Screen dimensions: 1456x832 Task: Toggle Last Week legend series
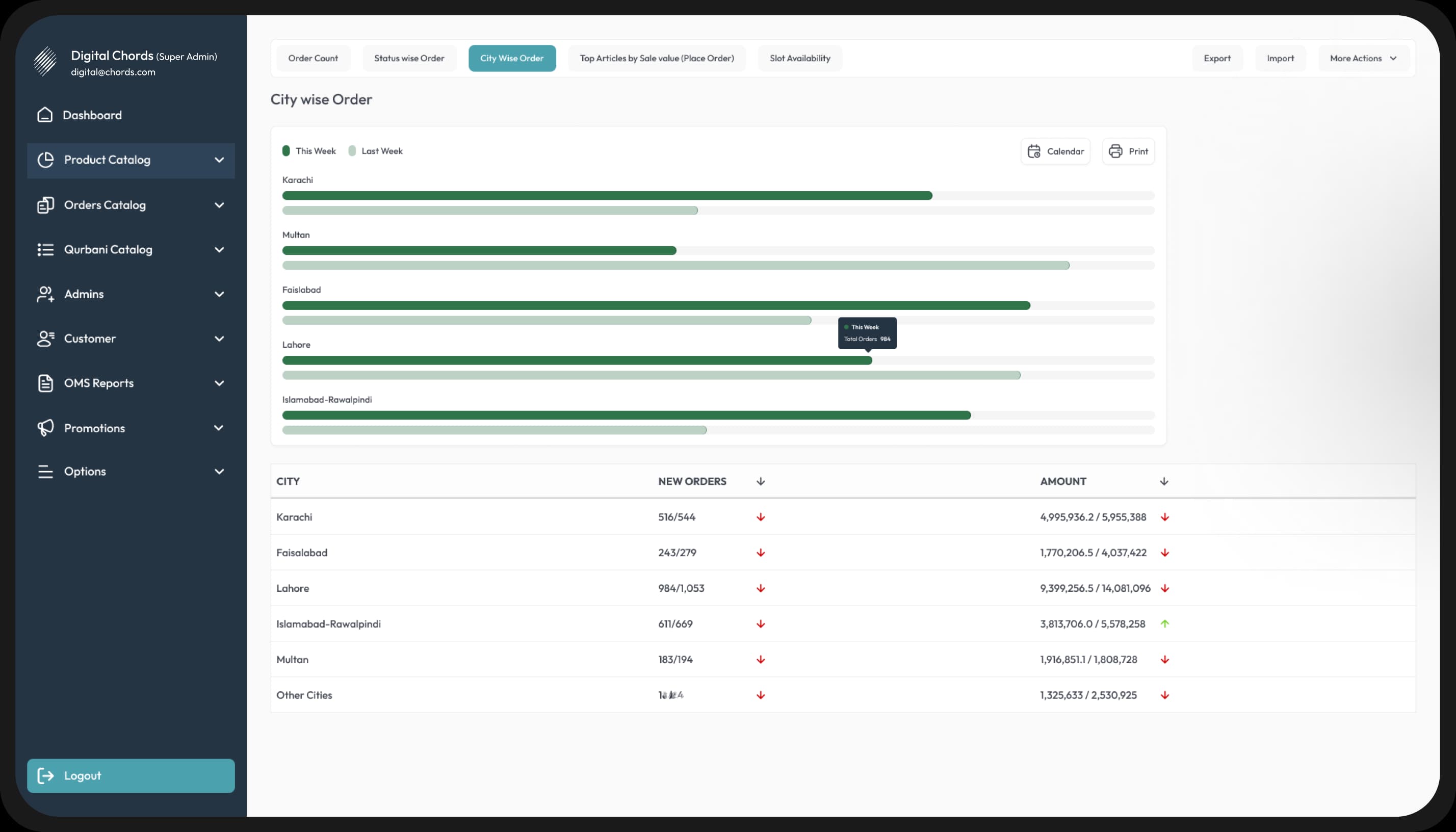[x=375, y=151]
